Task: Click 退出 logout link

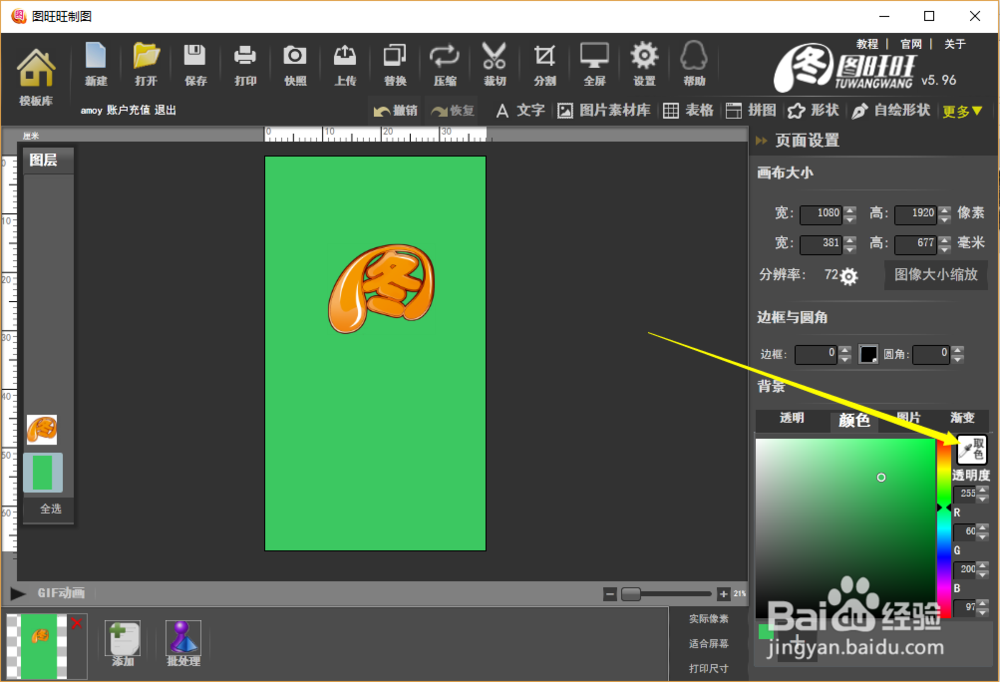Action: pos(165,110)
